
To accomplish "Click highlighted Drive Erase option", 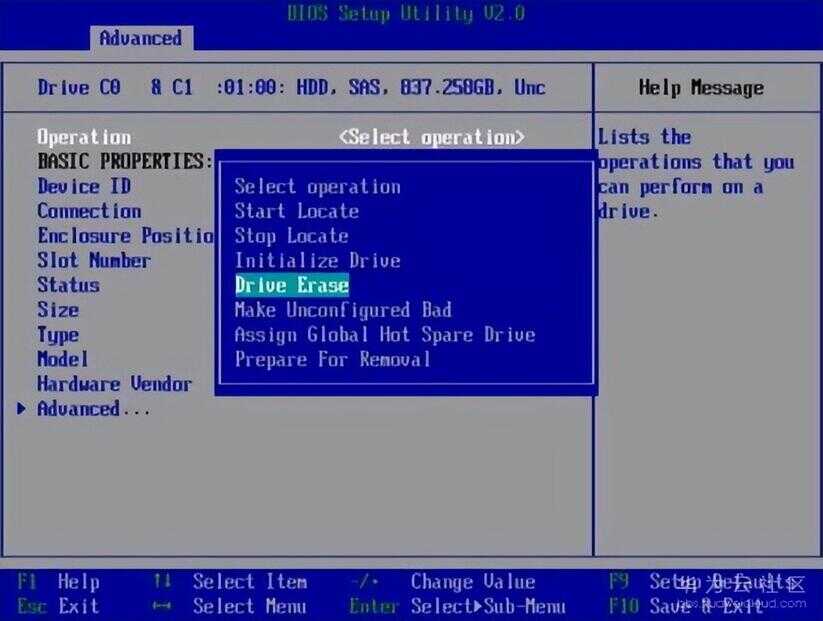I will pyautogui.click(x=291, y=285).
